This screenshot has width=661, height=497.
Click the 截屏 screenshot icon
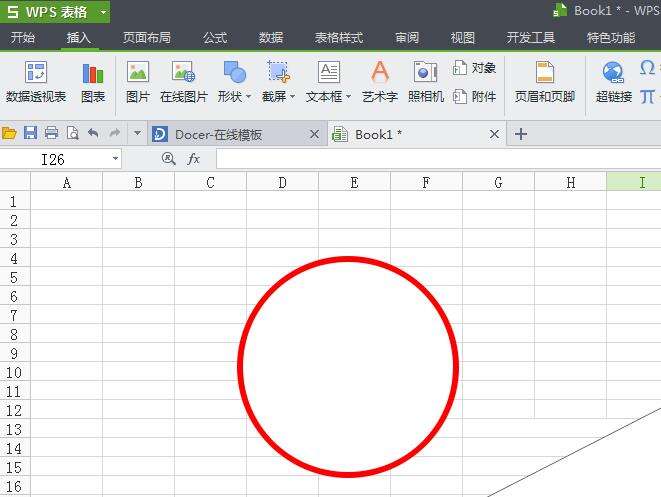point(278,72)
